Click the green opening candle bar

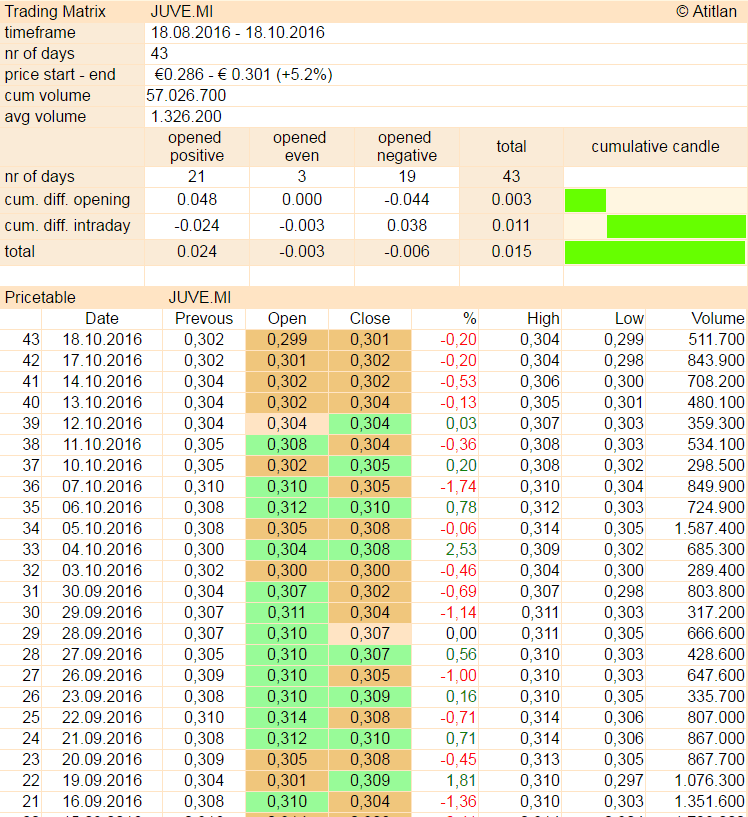(585, 201)
